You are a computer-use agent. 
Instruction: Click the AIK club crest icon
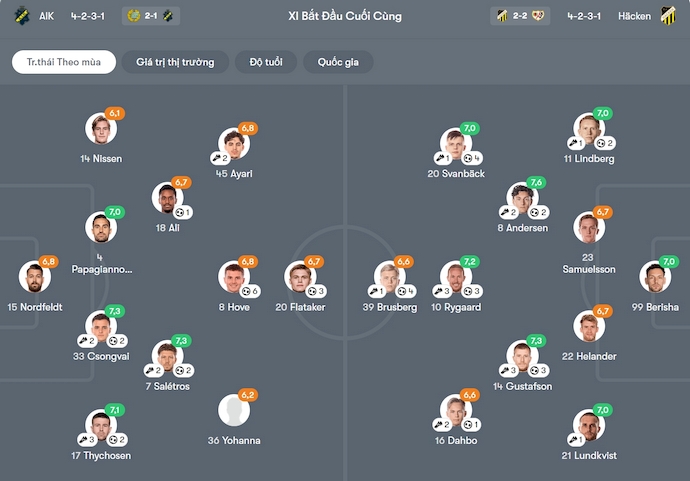[x=21, y=16]
